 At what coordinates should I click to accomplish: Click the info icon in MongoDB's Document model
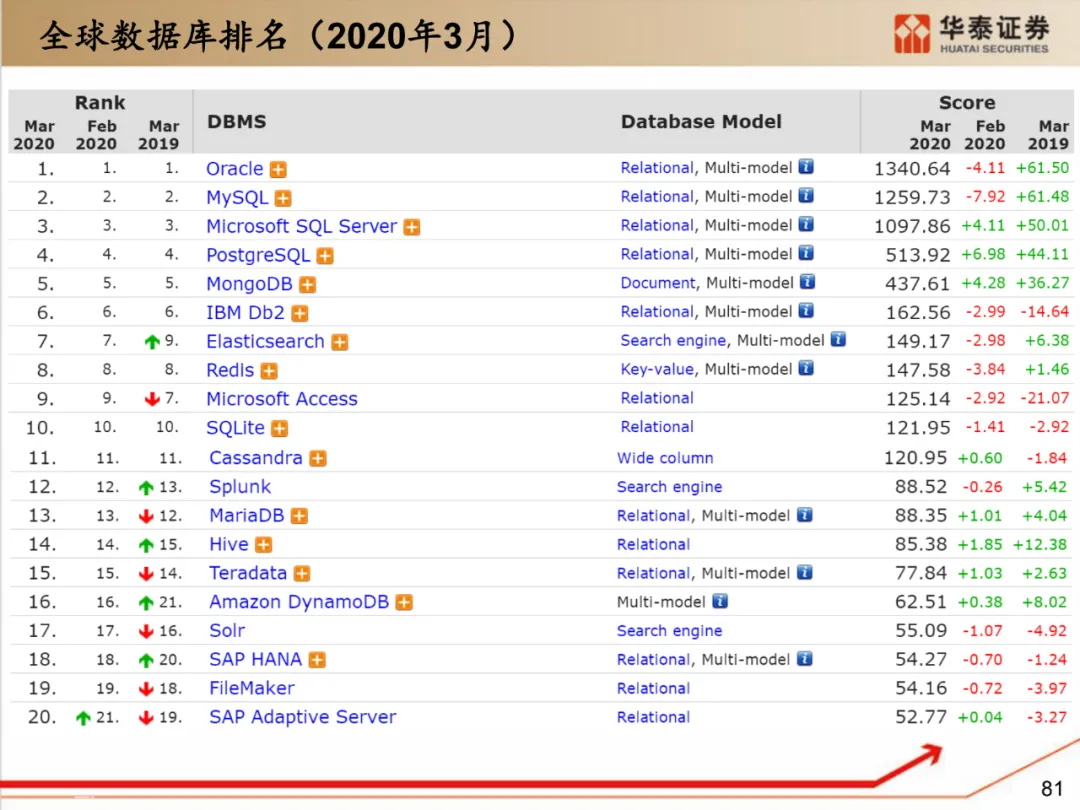[x=807, y=282]
